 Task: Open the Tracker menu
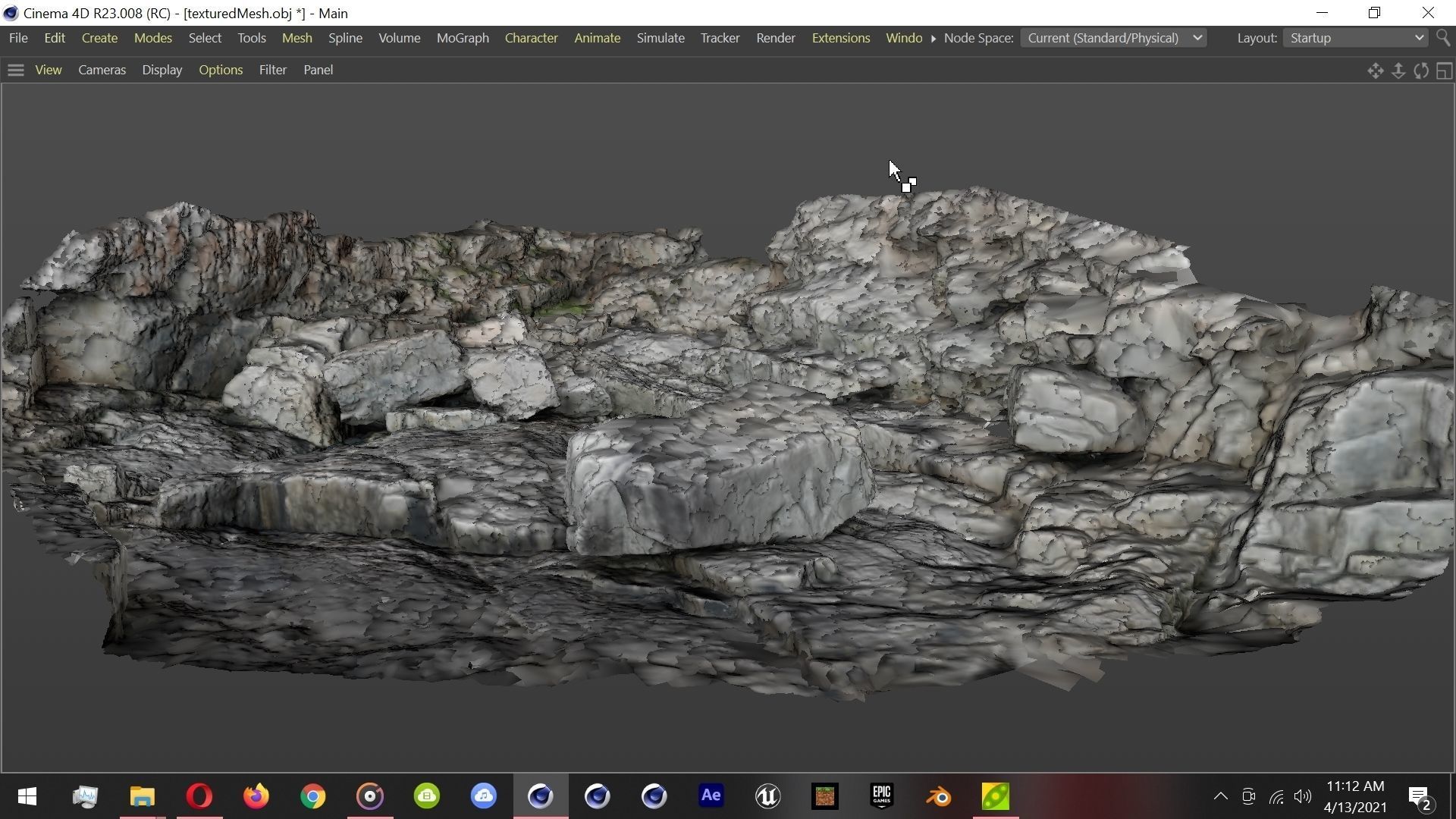click(720, 38)
